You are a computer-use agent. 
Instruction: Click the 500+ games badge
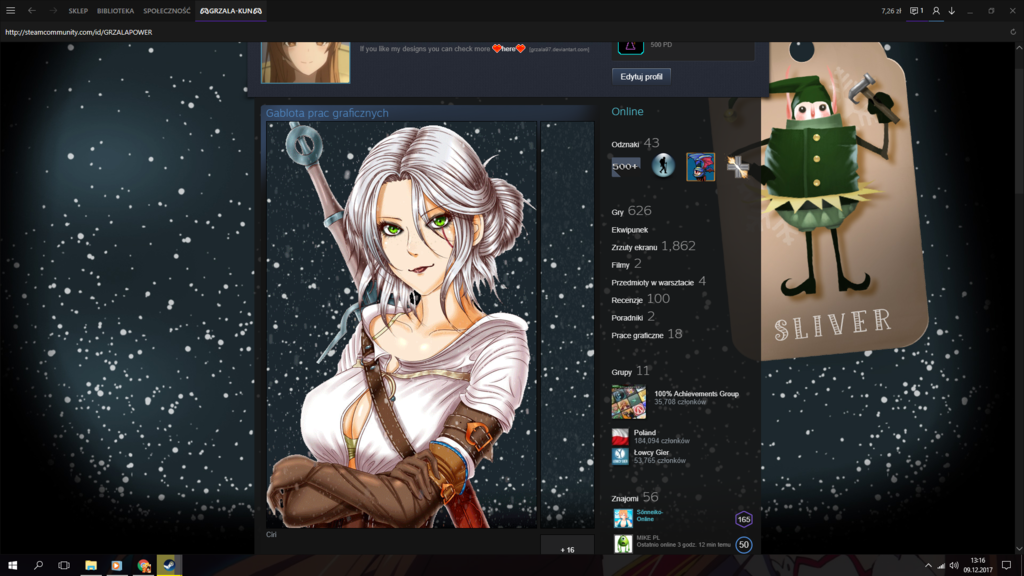point(626,167)
